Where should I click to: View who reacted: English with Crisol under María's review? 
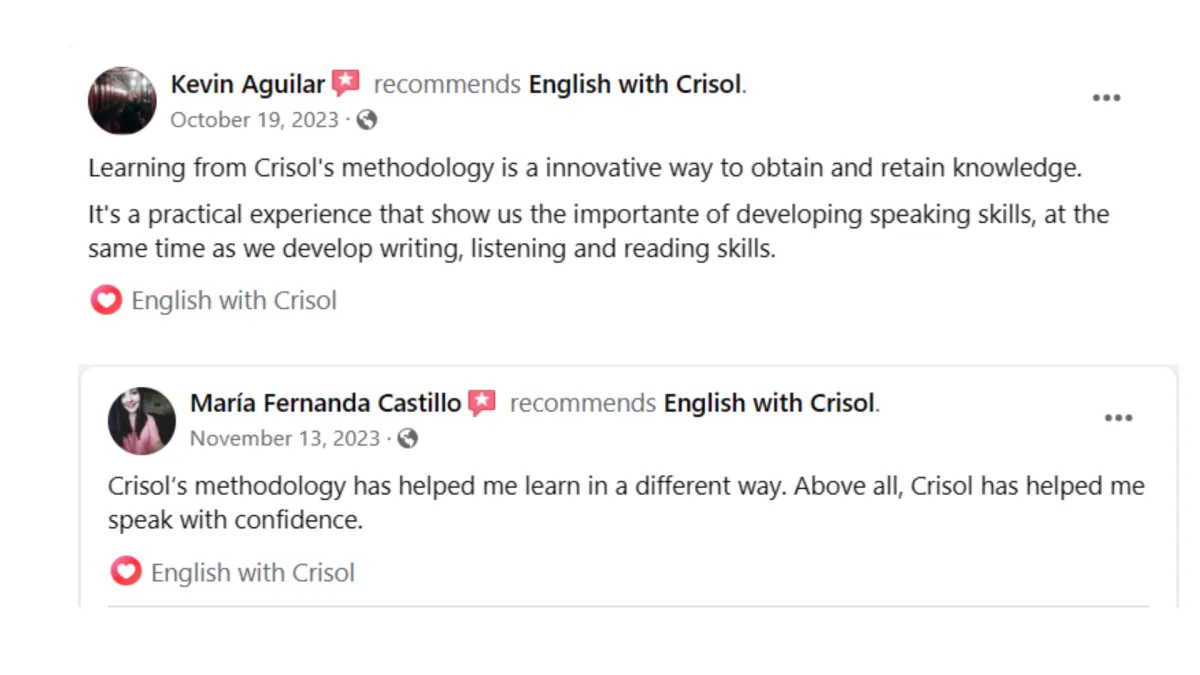[253, 572]
